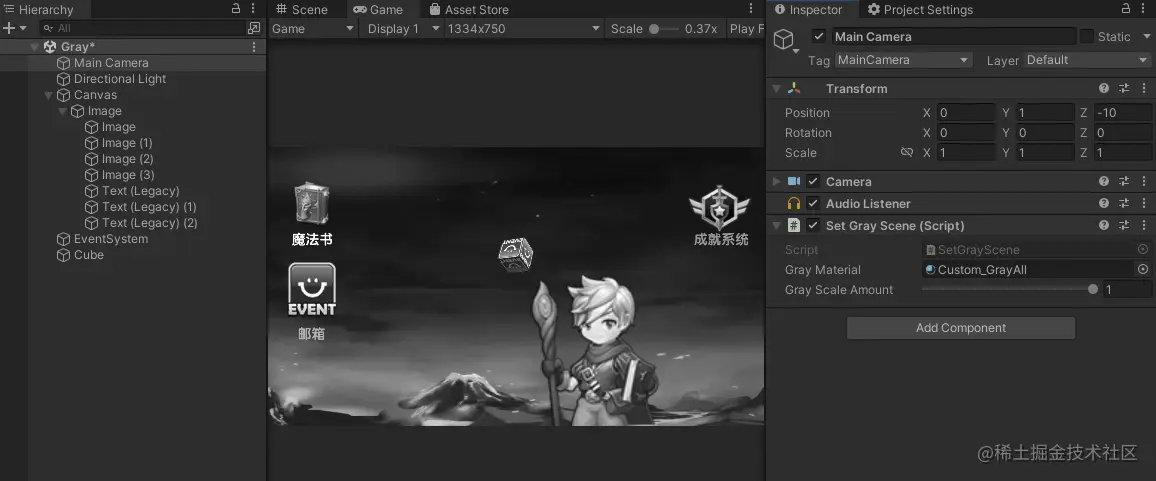Select EventSystem in Hierarchy
Image resolution: width=1156 pixels, height=481 pixels.
(x=111, y=239)
